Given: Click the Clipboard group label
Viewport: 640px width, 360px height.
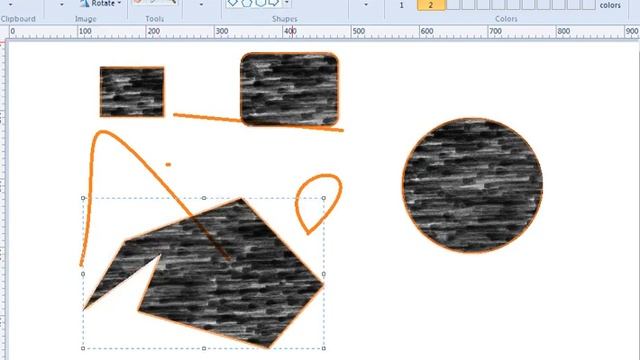Looking at the screenshot, I should [x=18, y=19].
